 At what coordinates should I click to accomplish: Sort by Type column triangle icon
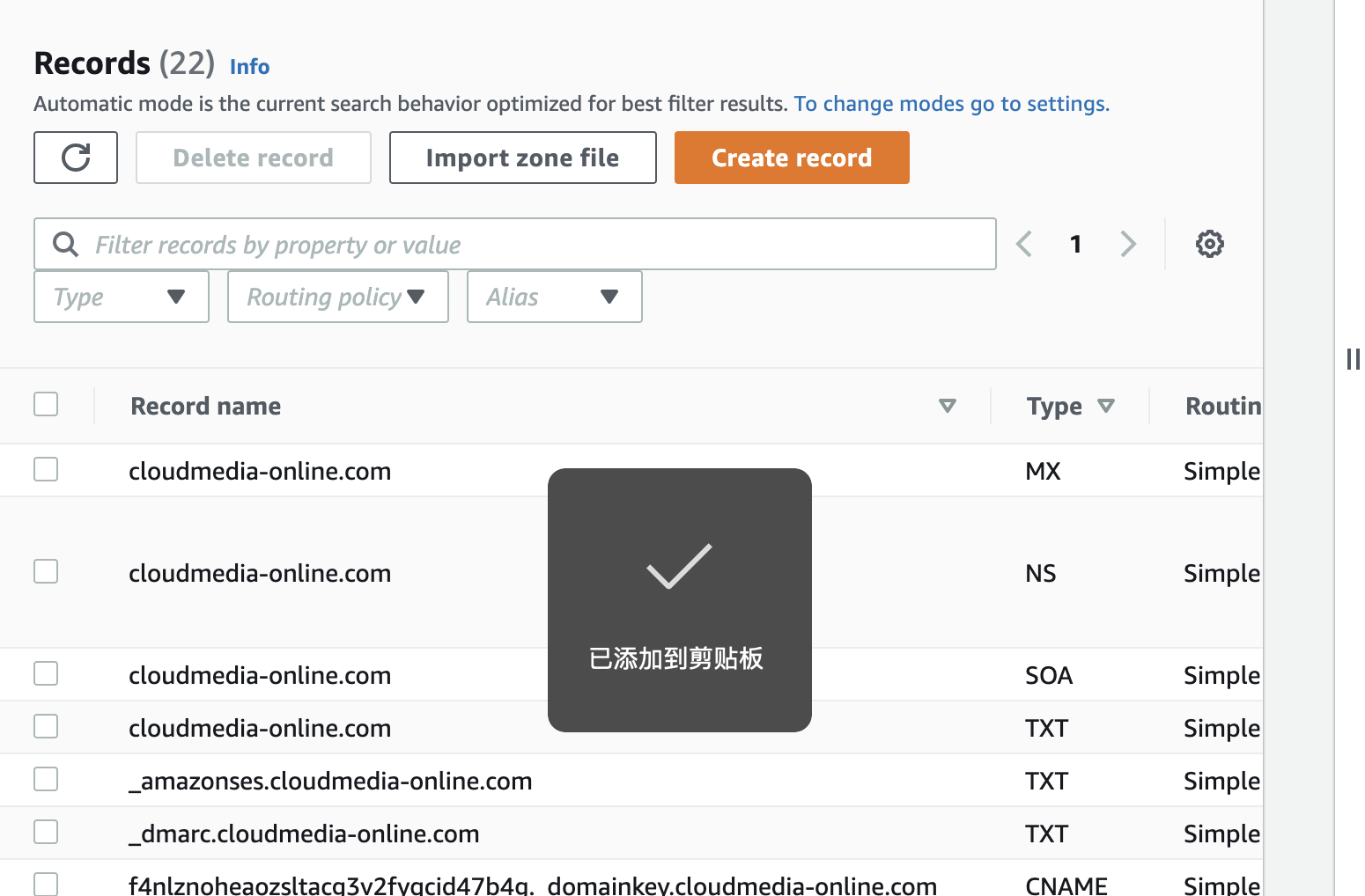[x=1106, y=406]
